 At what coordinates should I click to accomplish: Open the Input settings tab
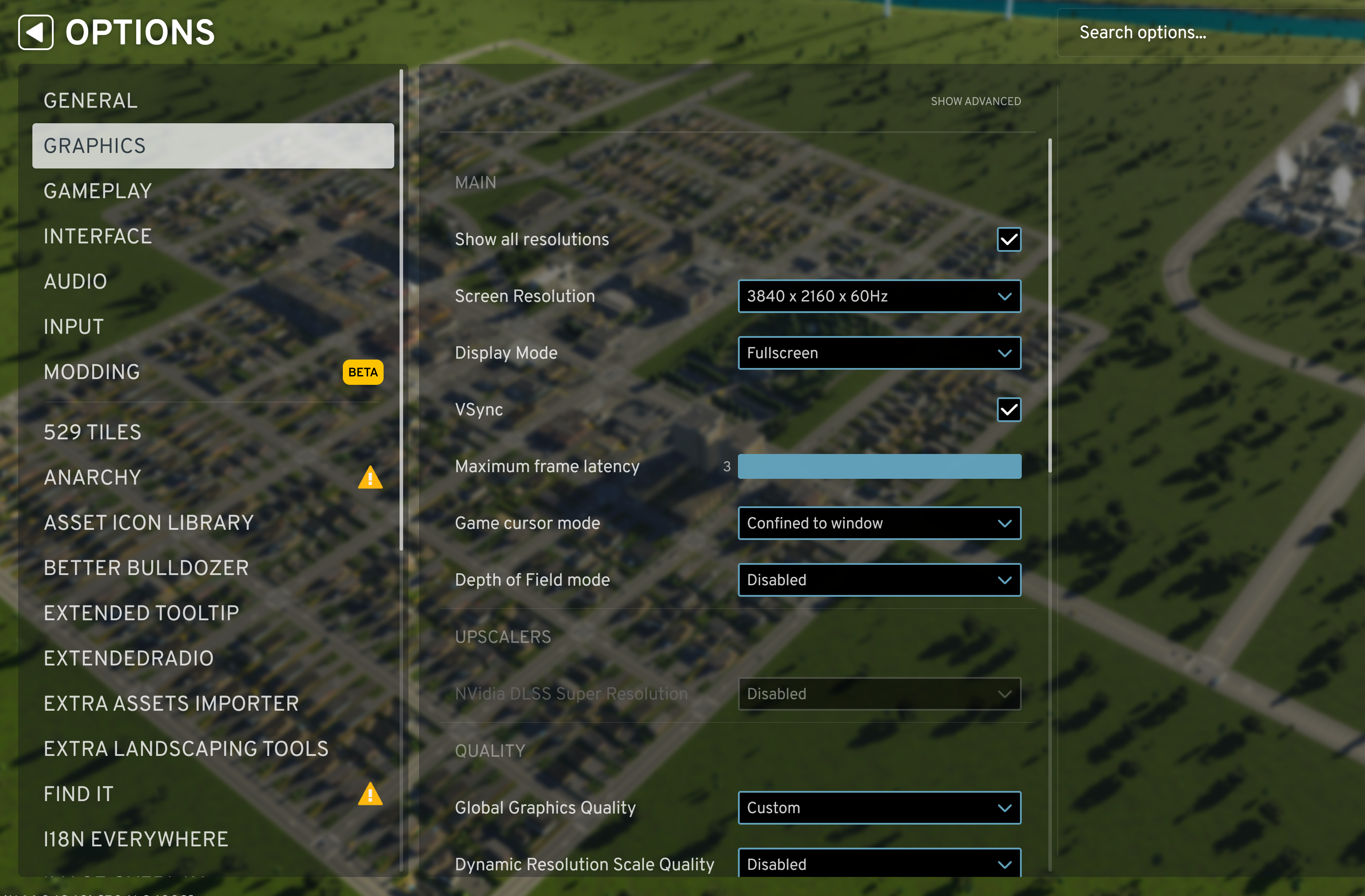pos(213,327)
